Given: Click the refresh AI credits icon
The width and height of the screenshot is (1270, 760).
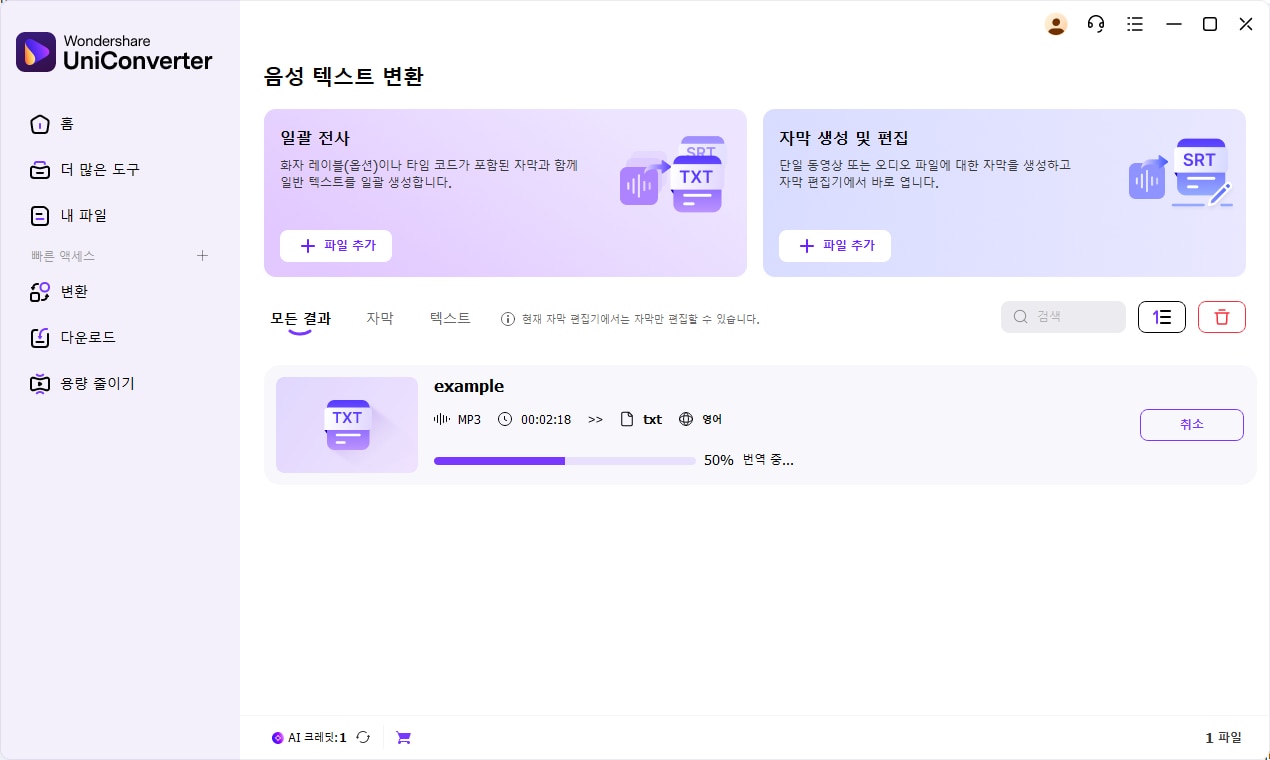Looking at the screenshot, I should [363, 738].
